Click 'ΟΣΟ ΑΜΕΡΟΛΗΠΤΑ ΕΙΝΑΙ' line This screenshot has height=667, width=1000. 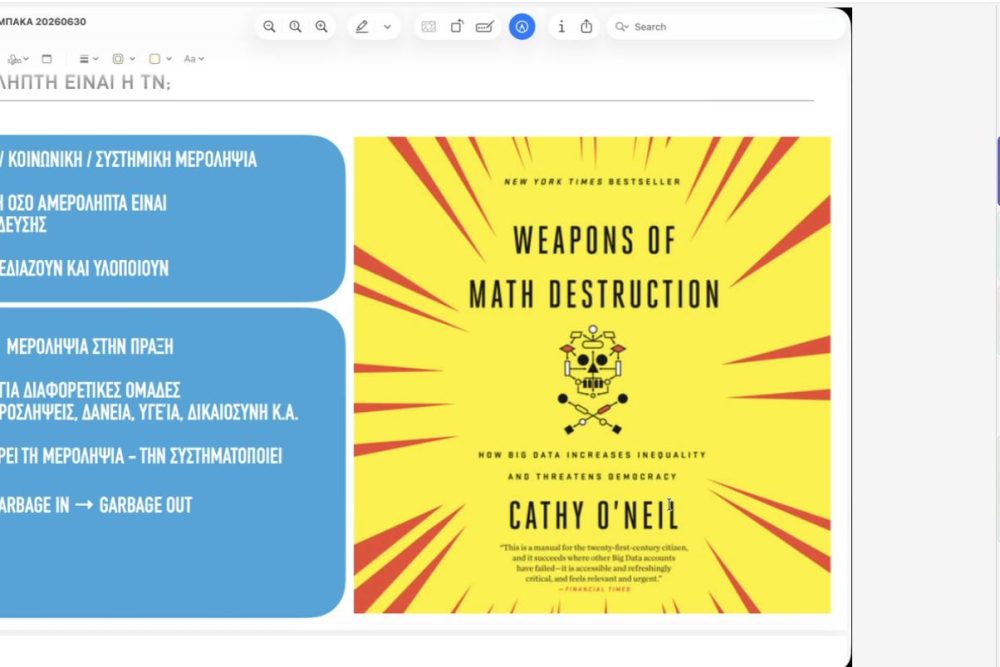pyautogui.click(x=87, y=203)
